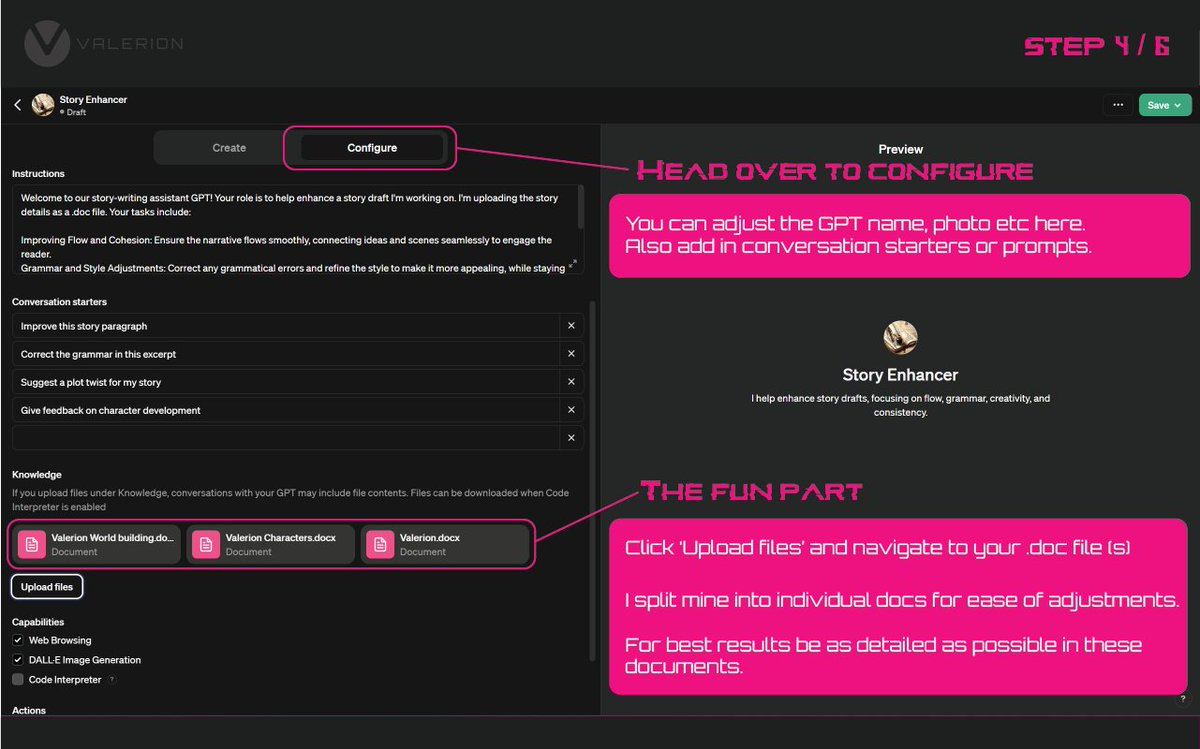Click the Story Enhancer avatar in Preview
Image resolution: width=1200 pixels, height=749 pixels.
click(900, 338)
